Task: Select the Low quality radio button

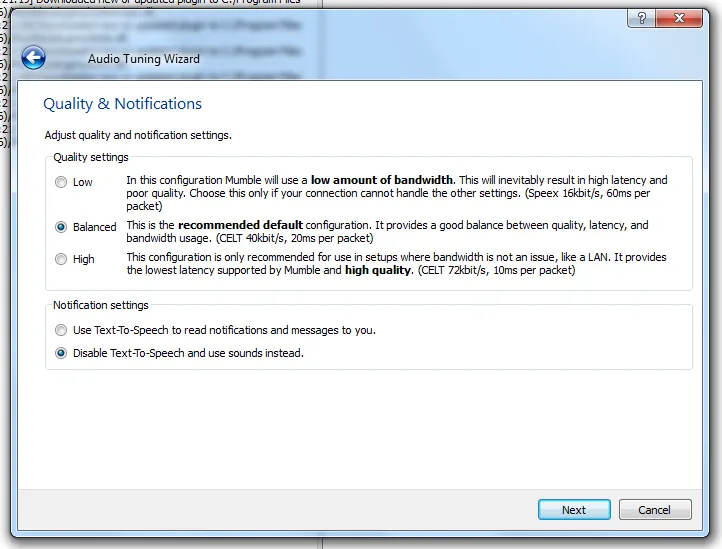Action: click(62, 182)
